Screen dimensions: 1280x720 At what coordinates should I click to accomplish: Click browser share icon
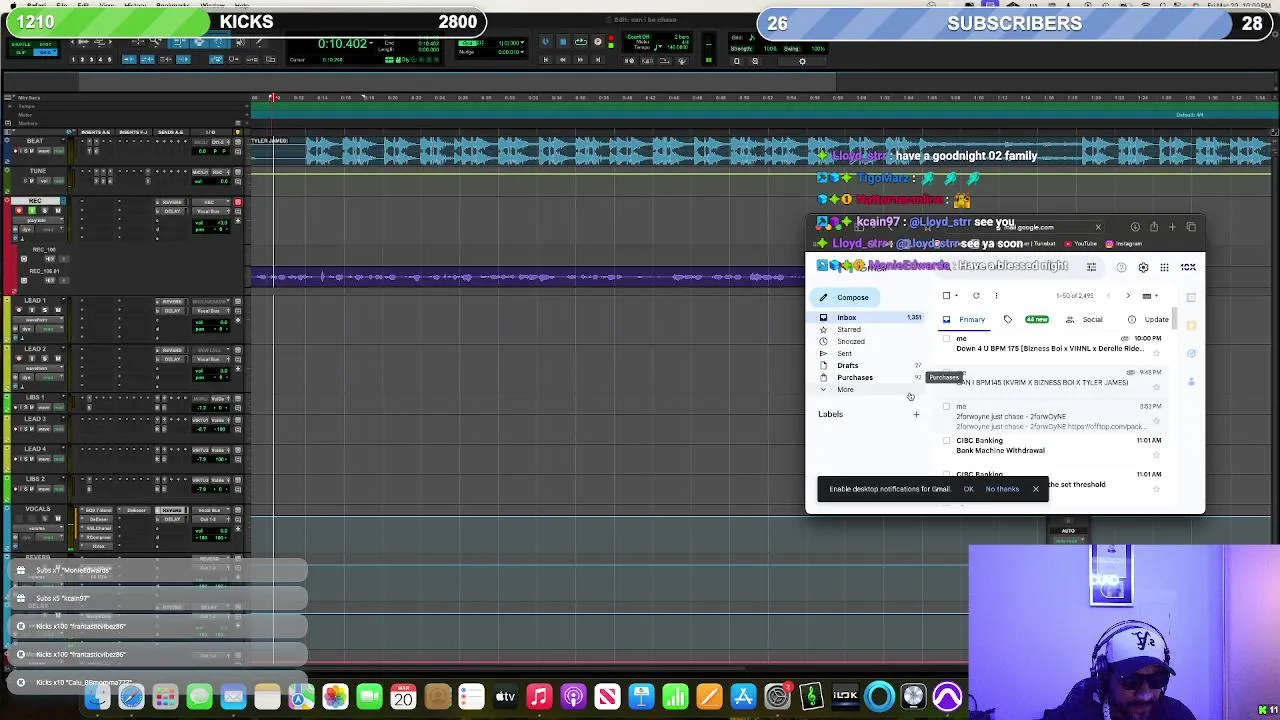click(1153, 227)
